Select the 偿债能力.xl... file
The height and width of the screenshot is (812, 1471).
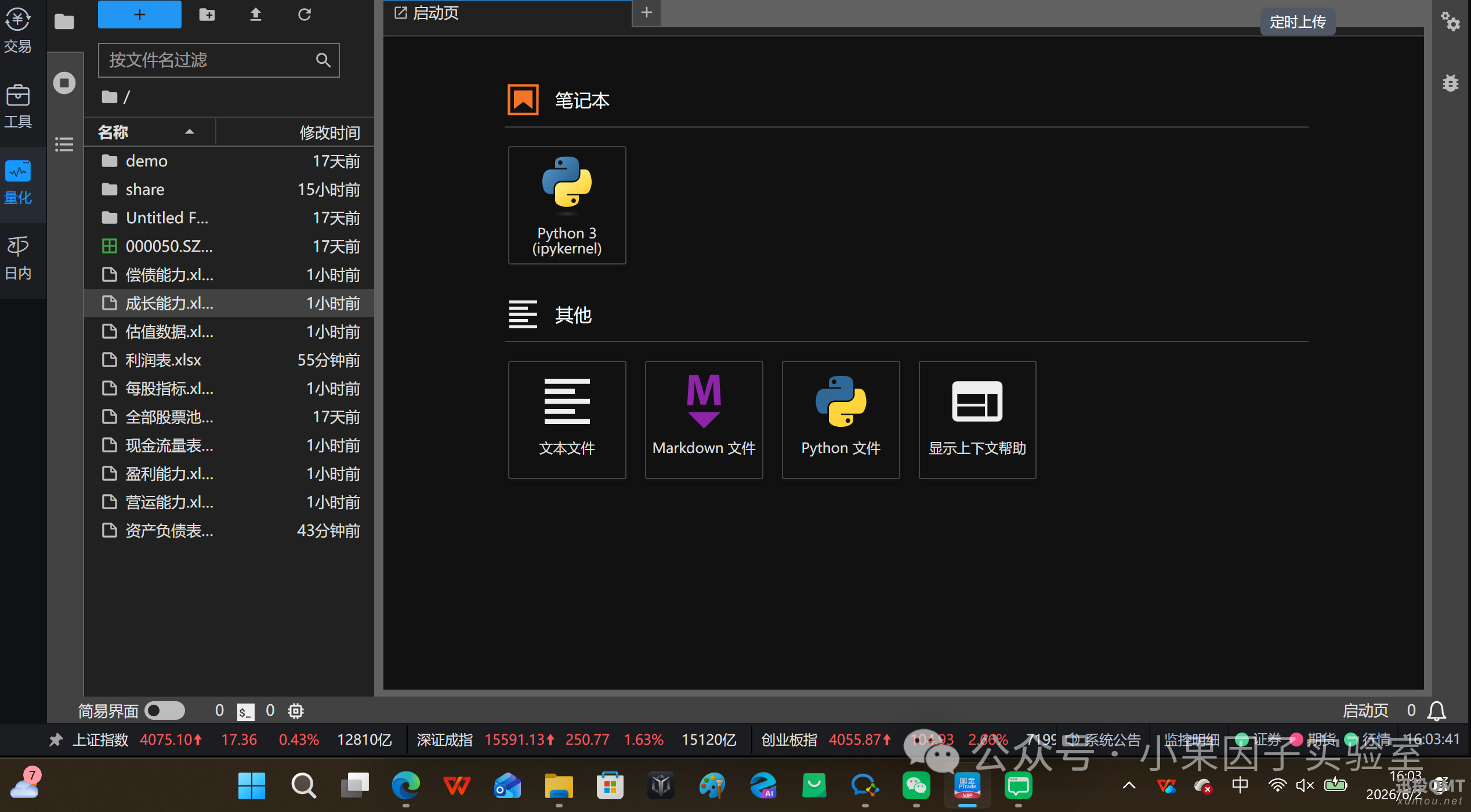[229, 274]
